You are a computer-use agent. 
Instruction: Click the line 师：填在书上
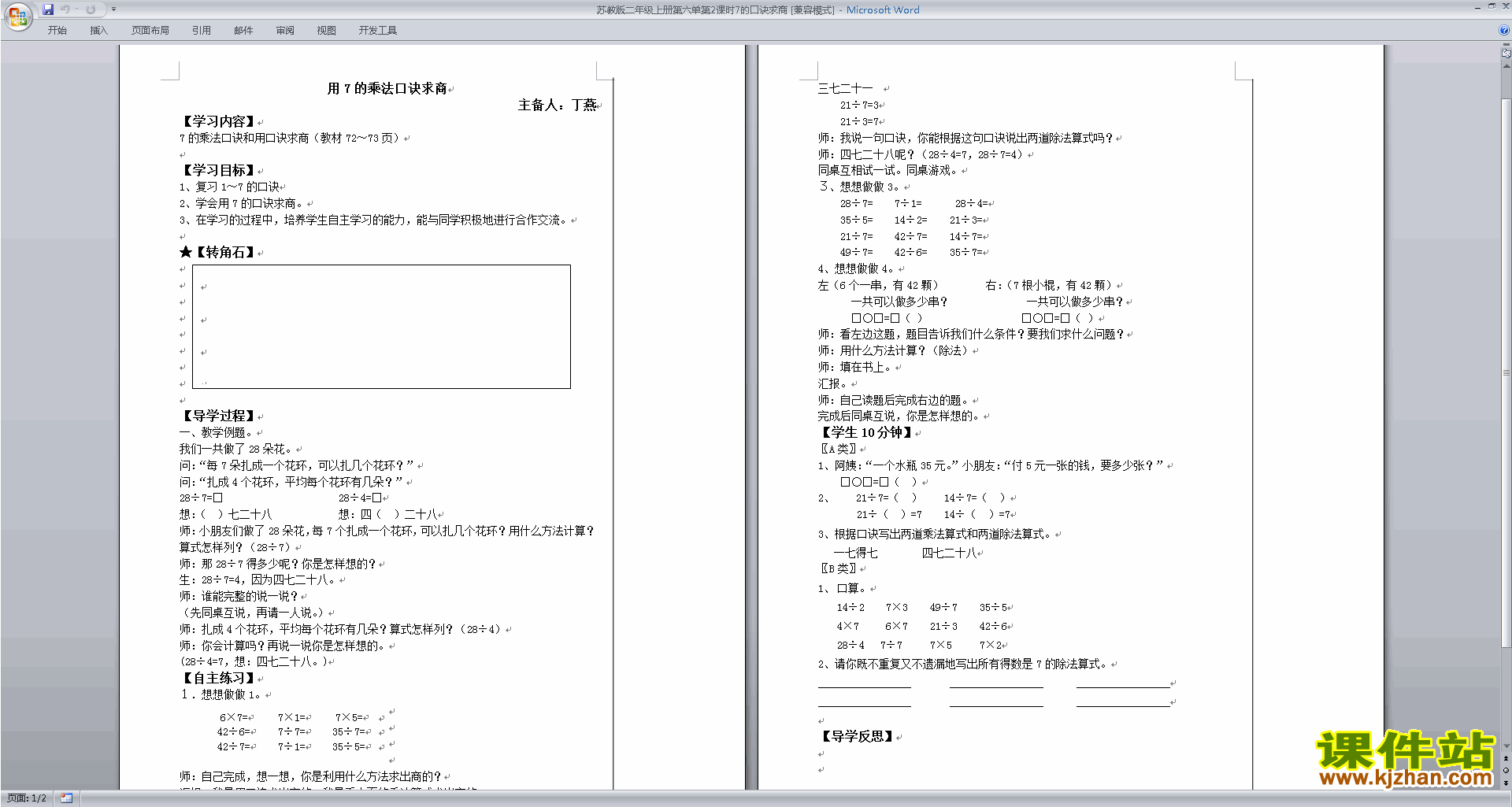854,367
